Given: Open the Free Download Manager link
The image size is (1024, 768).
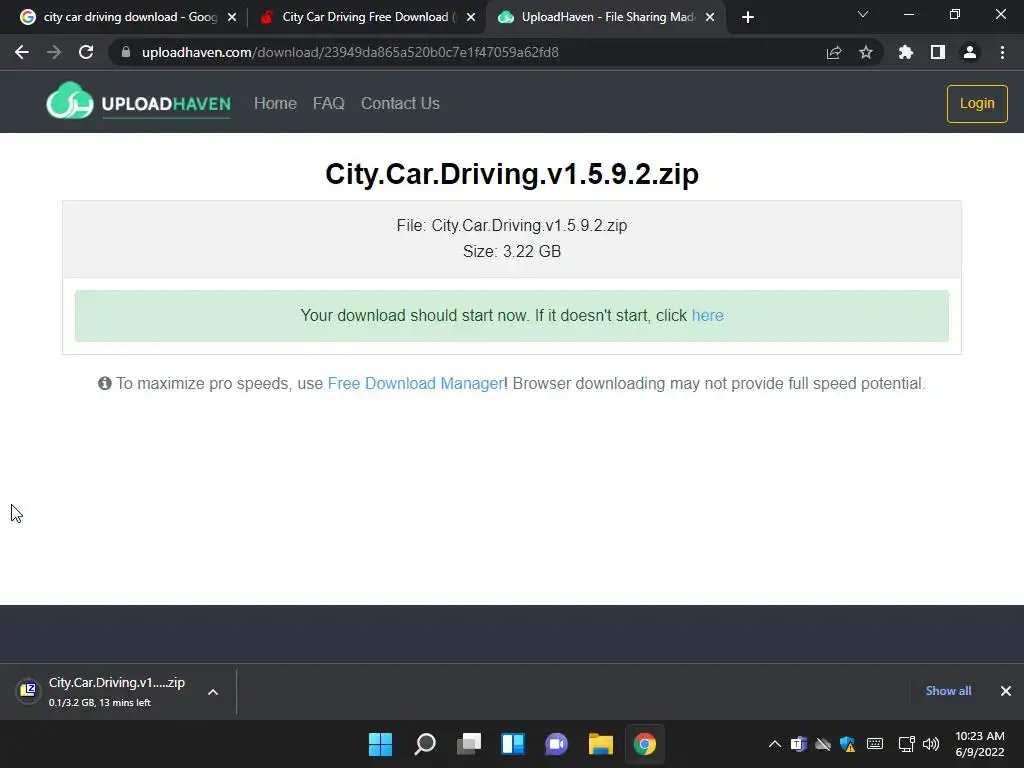Looking at the screenshot, I should [x=415, y=383].
